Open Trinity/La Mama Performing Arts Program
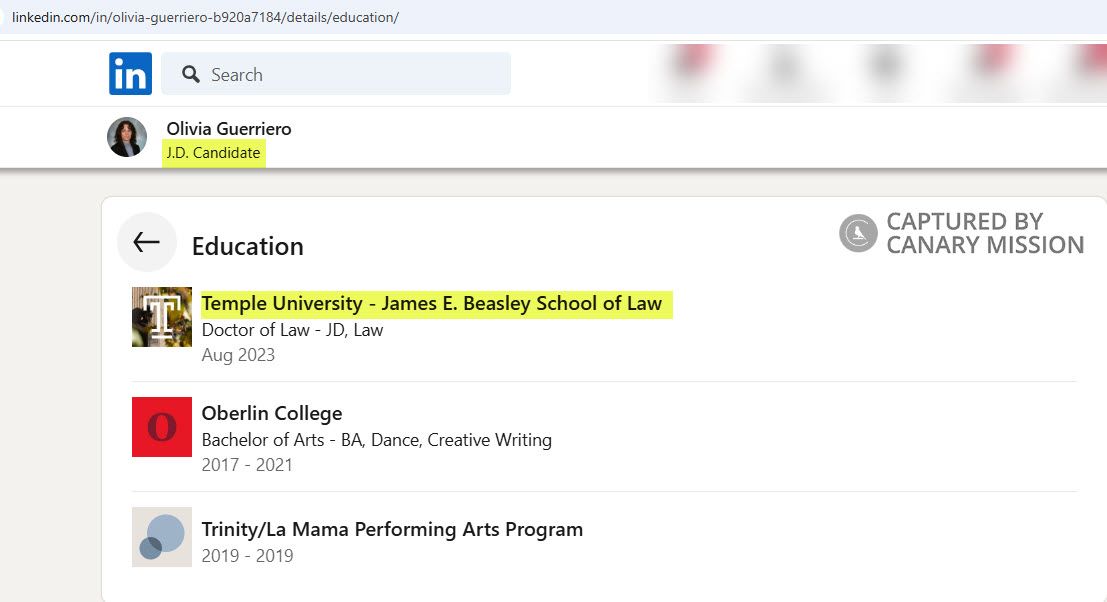 coord(393,529)
